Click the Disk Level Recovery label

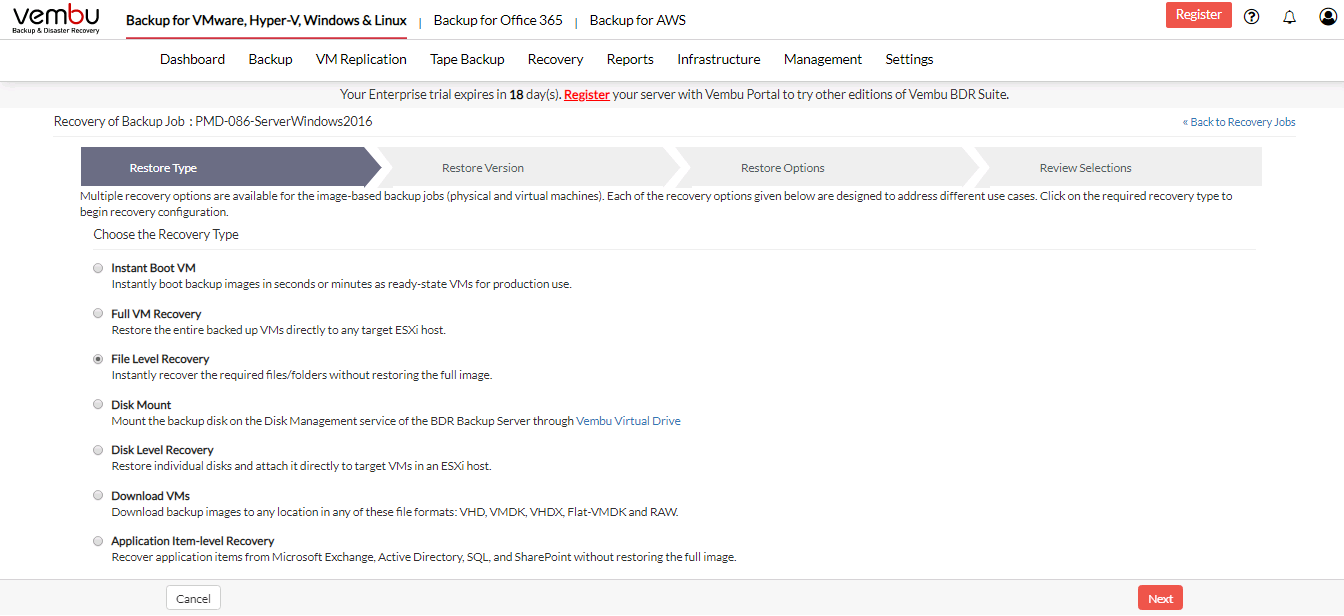[x=162, y=450]
